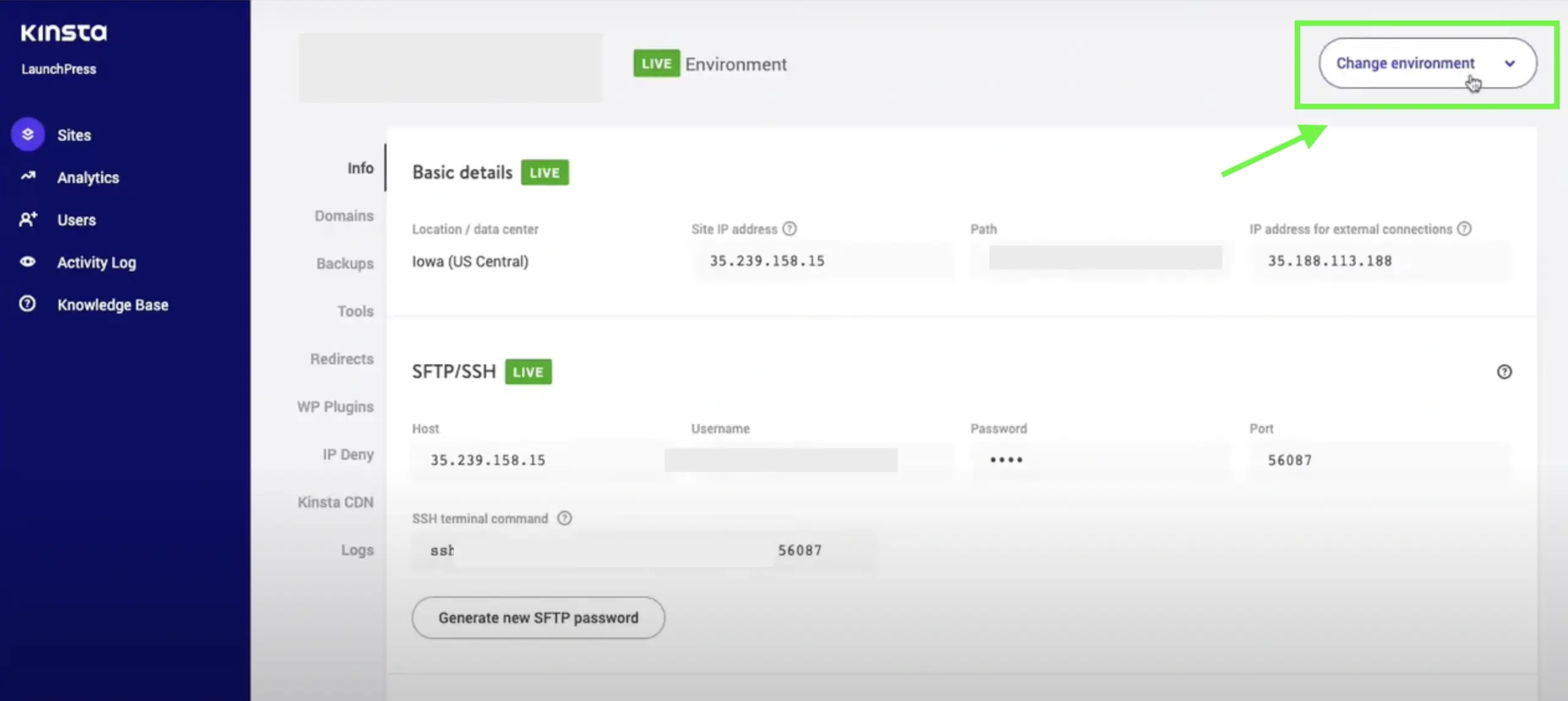Image resolution: width=1568 pixels, height=701 pixels.
Task: Click the LaunchPress company name
Action: tap(59, 69)
